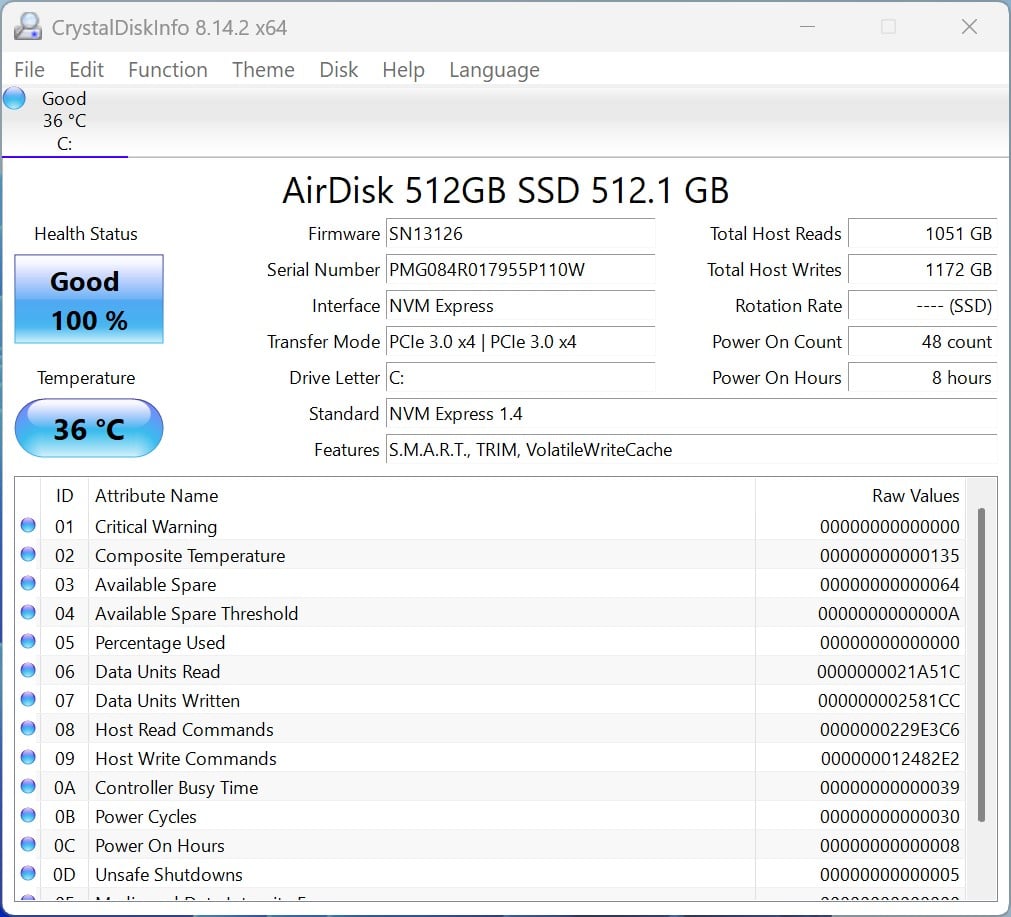Click the status dot for Host Read Commands
This screenshot has width=1011, height=917.
click(x=28, y=728)
